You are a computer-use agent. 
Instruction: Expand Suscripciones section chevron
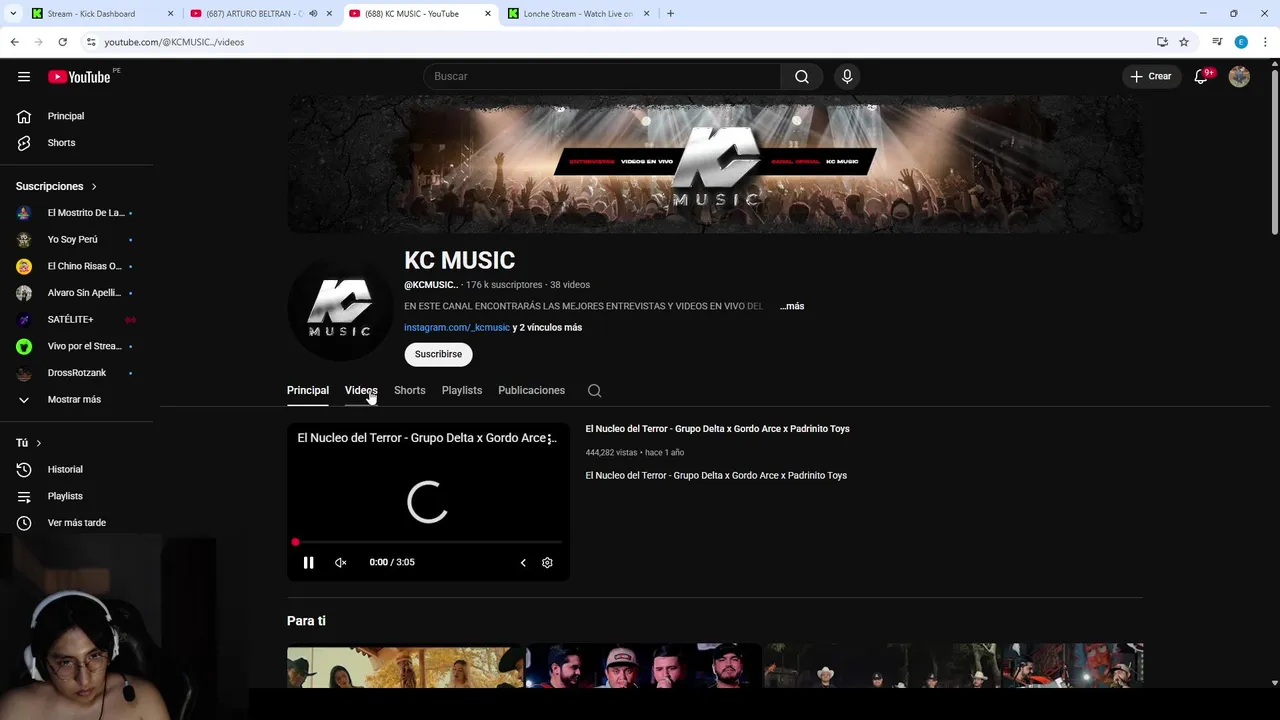94,187
